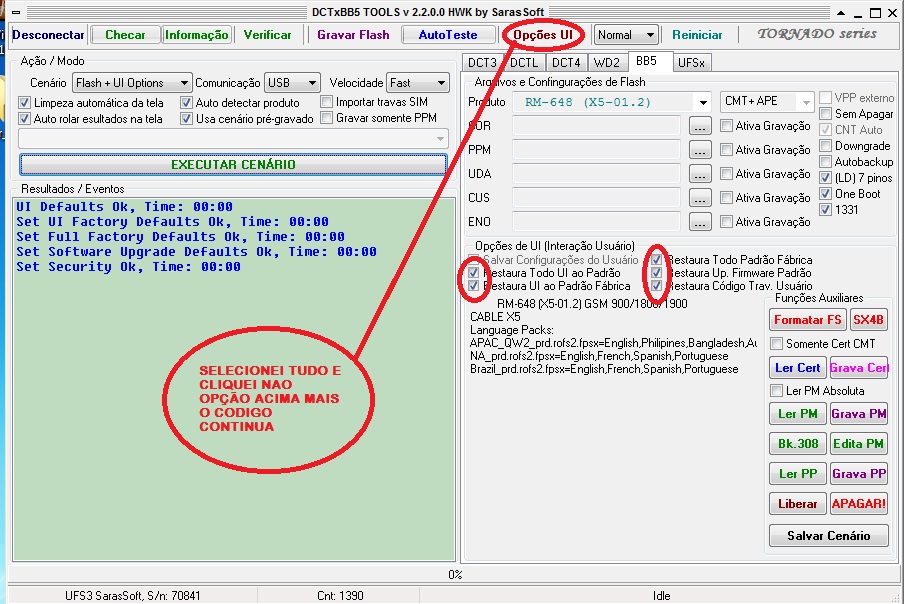Image resolution: width=904 pixels, height=604 pixels.
Task: Click the PPM file path field
Action: (x=596, y=150)
